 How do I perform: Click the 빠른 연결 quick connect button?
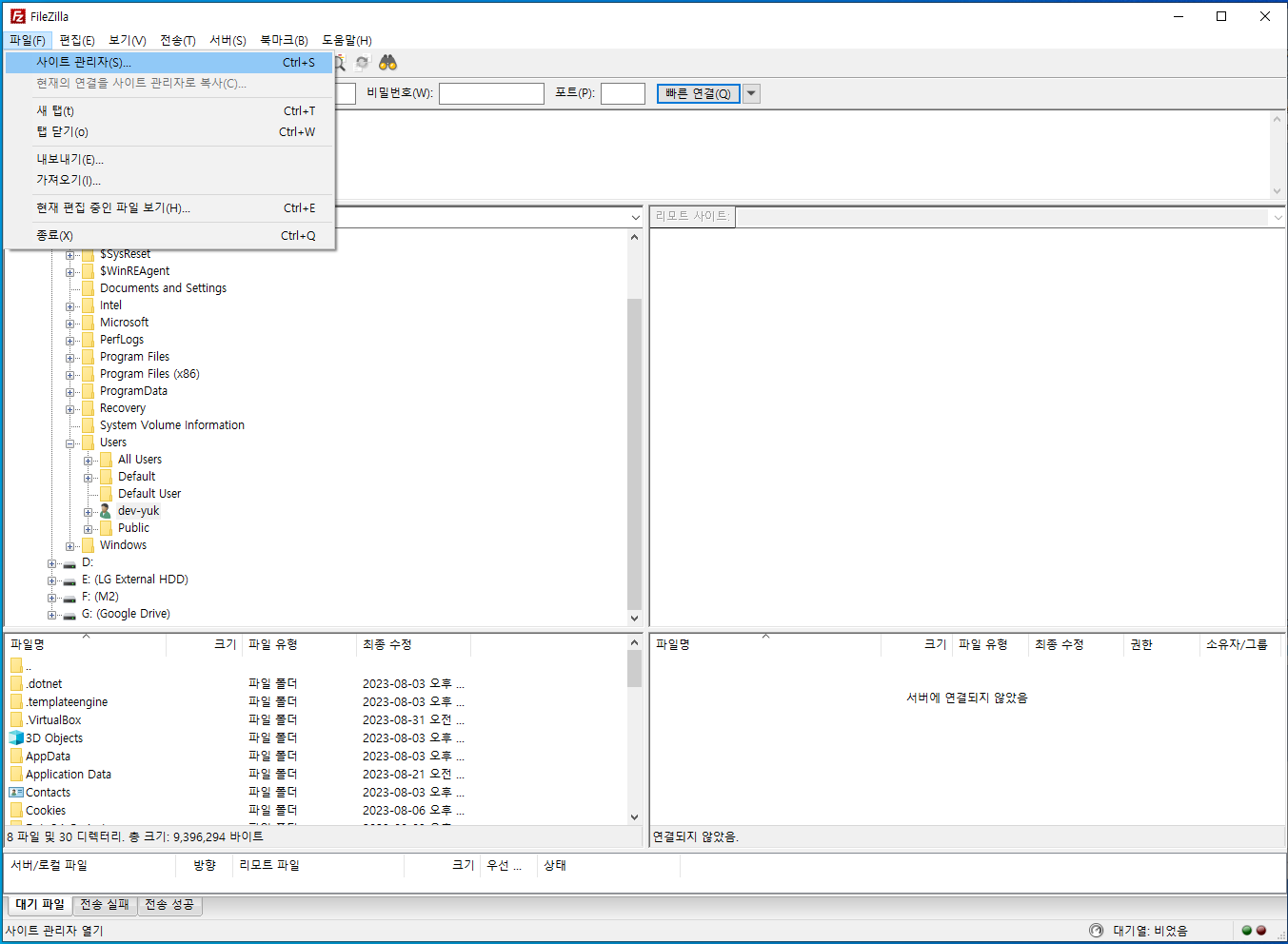(x=698, y=93)
